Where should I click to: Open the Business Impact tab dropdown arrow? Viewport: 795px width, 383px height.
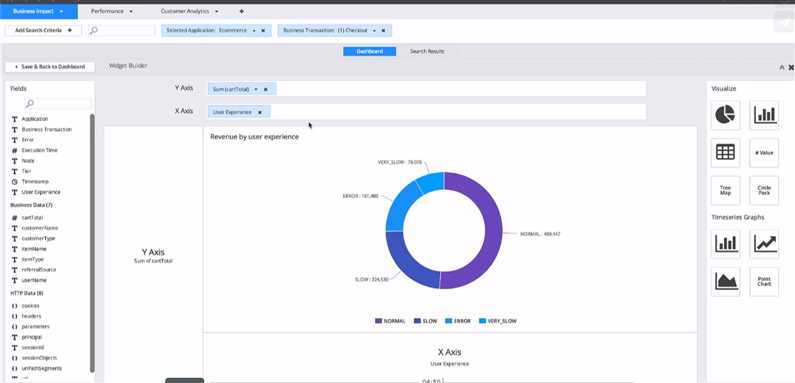point(61,11)
